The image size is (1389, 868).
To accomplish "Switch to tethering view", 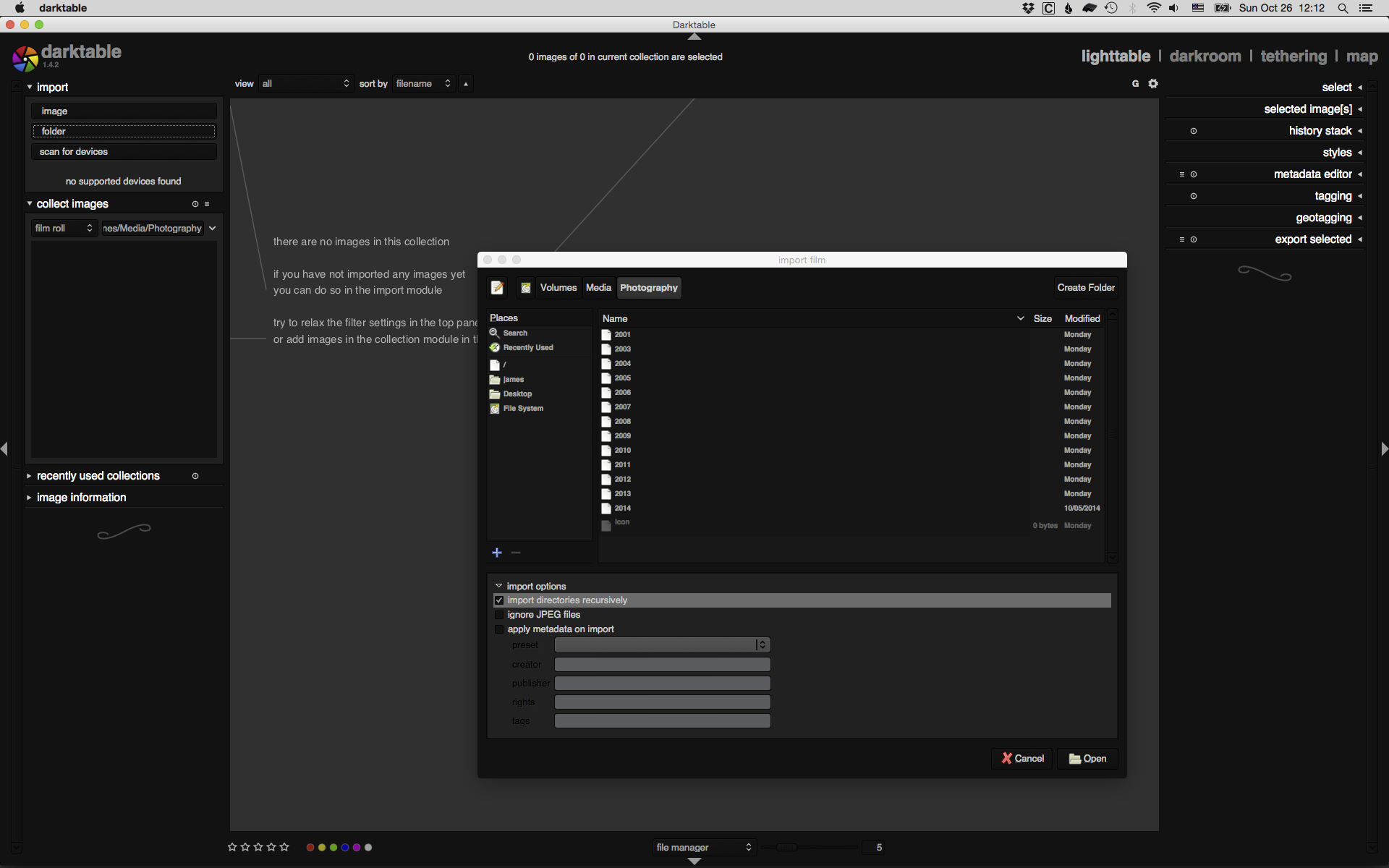I will point(1294,56).
